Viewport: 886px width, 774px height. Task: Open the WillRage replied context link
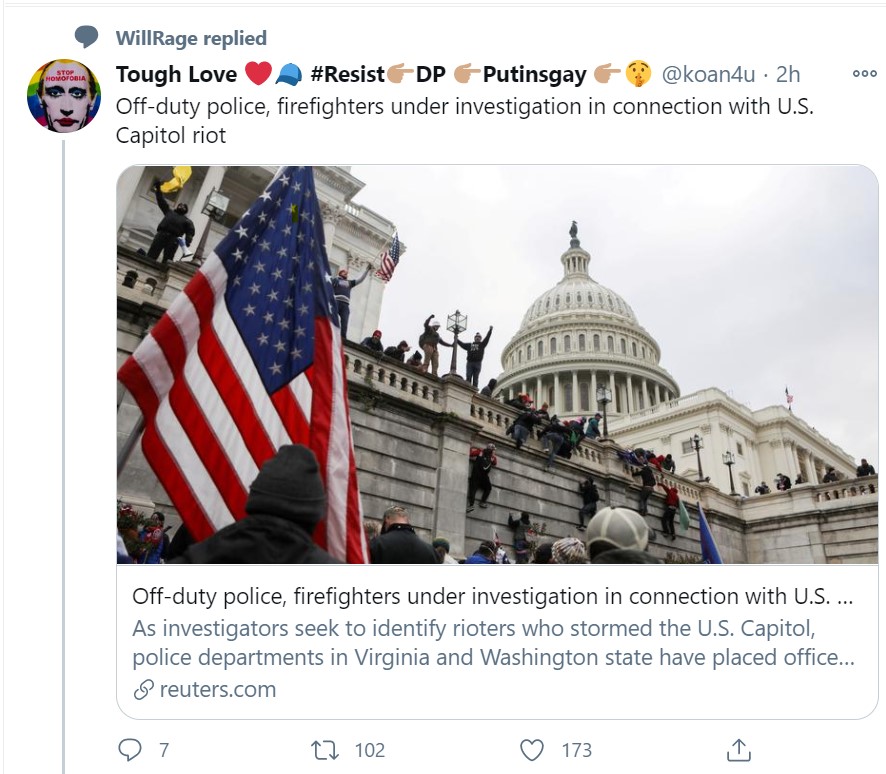click(x=191, y=38)
